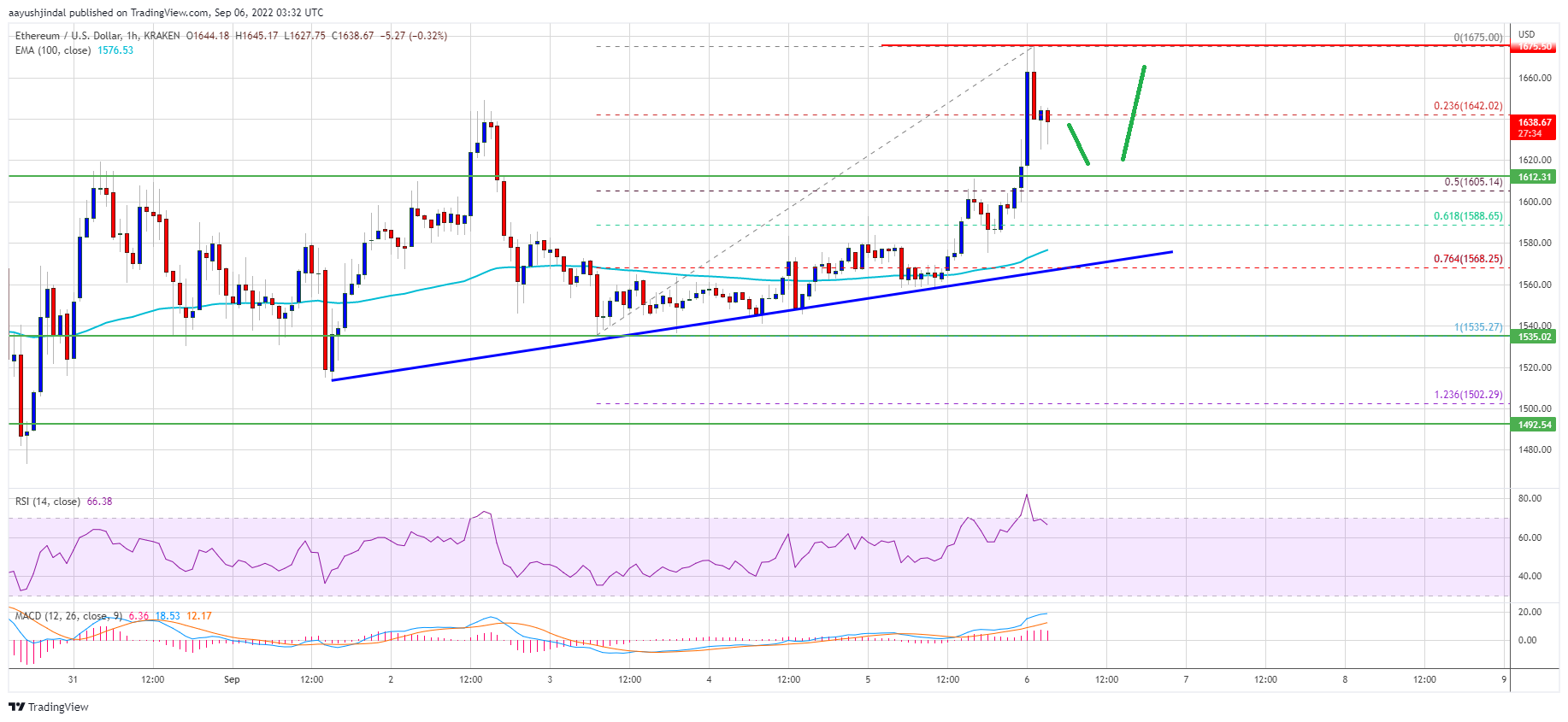
Task: Click the red 1675.50 resistance price tag
Action: [1534, 47]
